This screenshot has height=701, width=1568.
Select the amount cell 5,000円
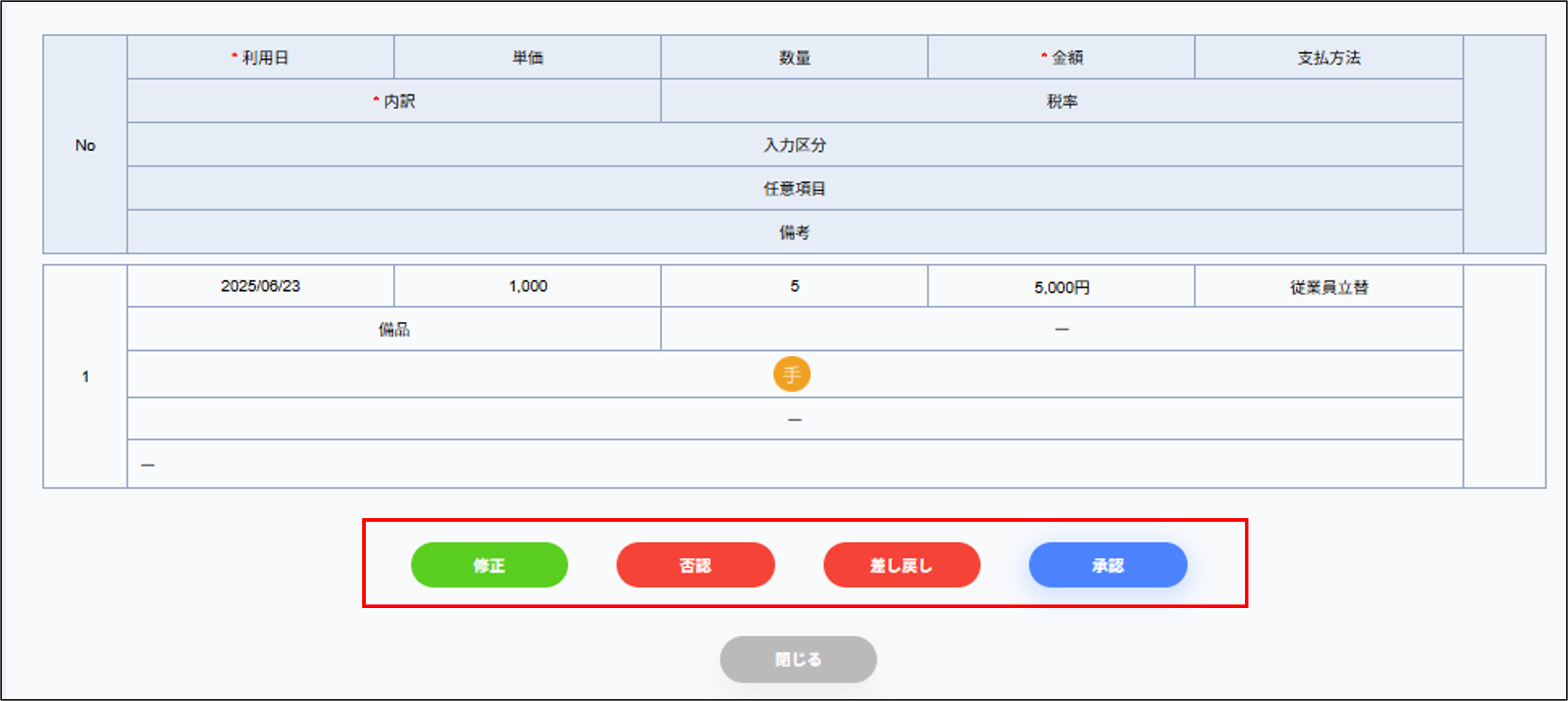pos(1062,286)
